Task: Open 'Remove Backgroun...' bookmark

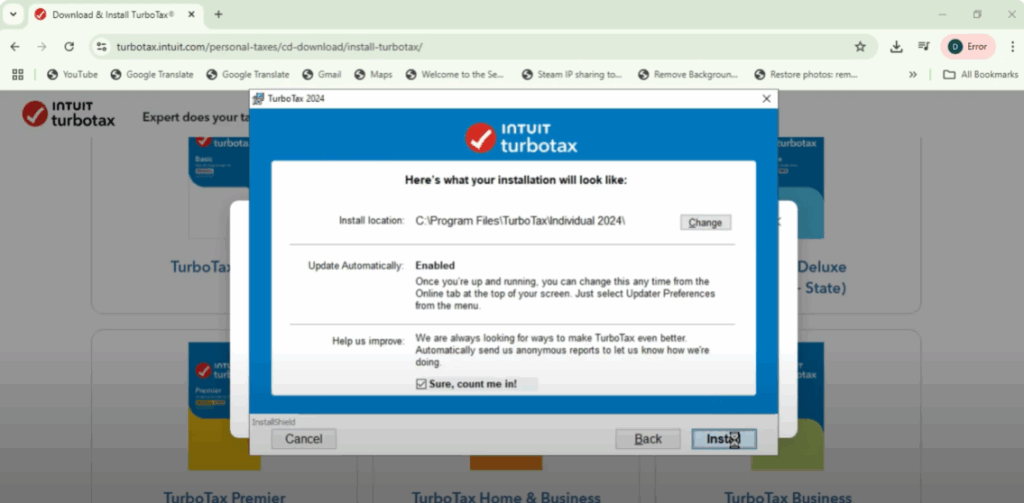Action: [x=688, y=74]
